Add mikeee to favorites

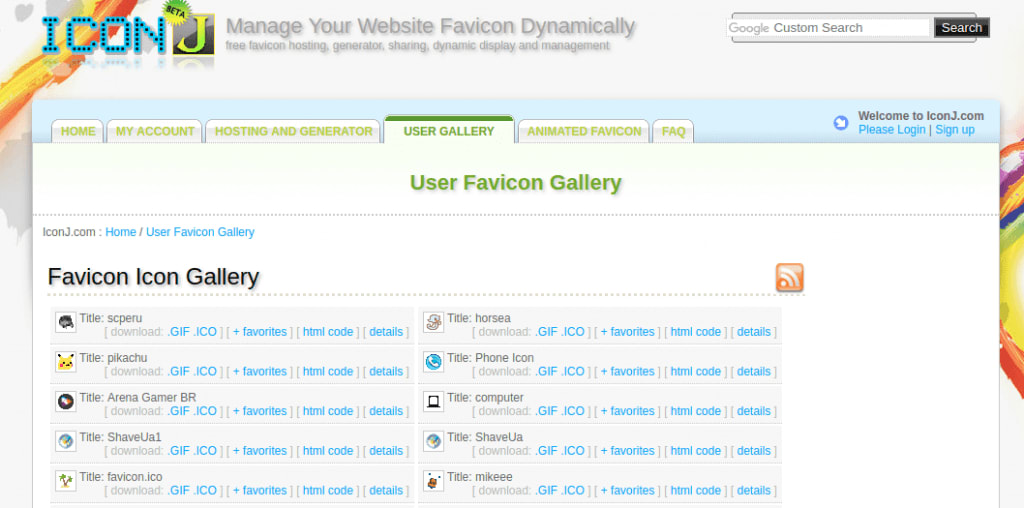(628, 491)
